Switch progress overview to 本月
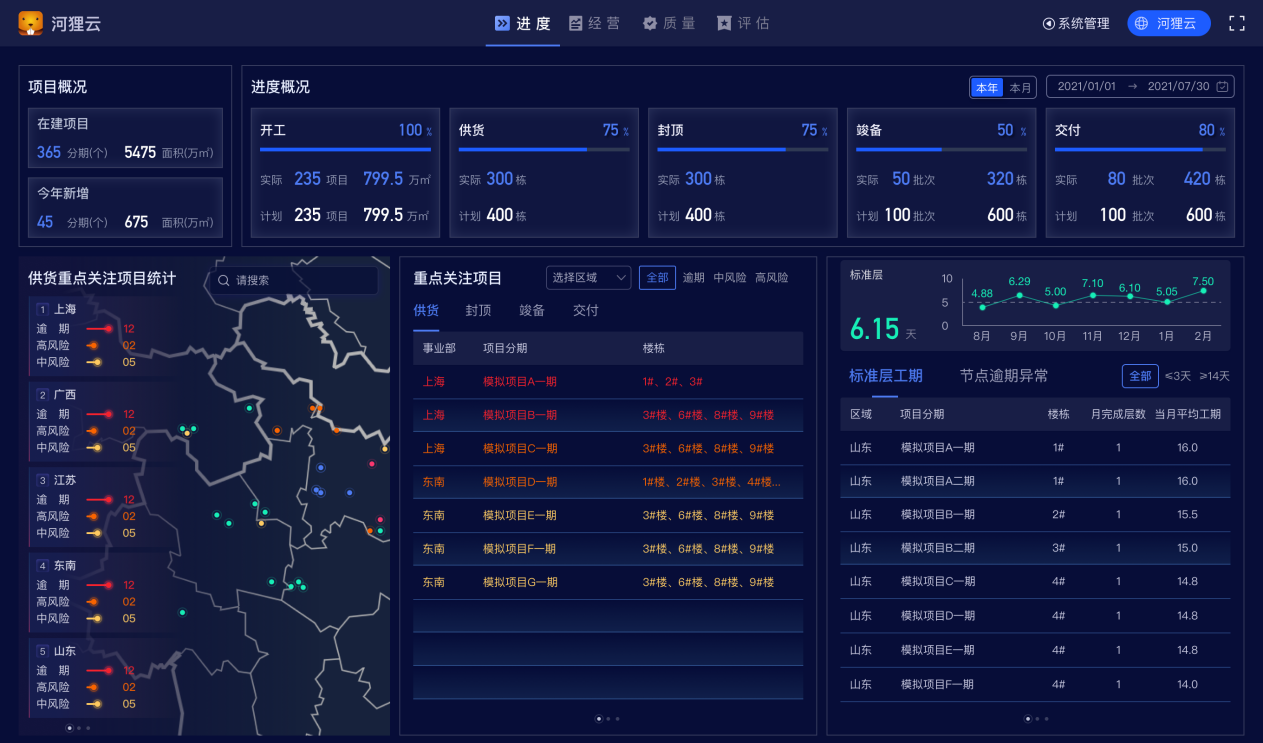Screen dimensions: 1263x743 pos(1020,88)
